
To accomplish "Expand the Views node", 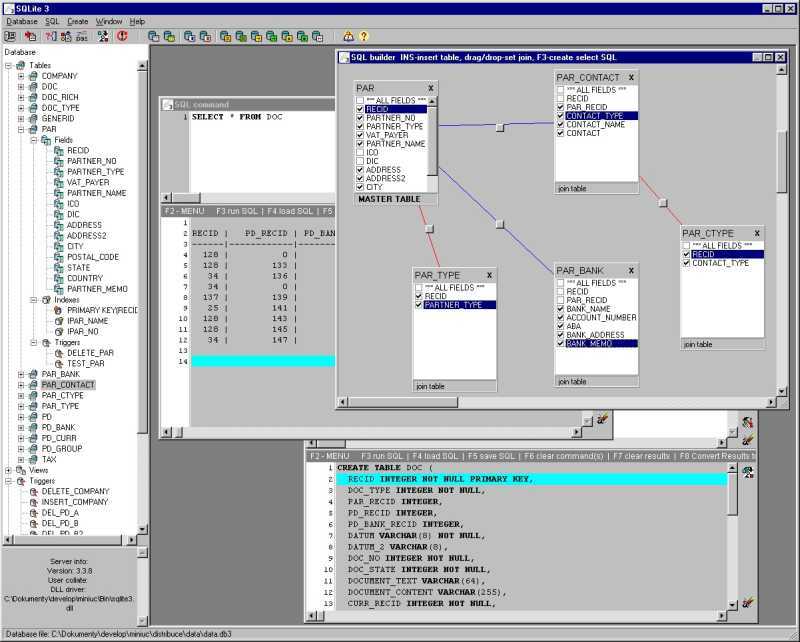I will (8, 470).
